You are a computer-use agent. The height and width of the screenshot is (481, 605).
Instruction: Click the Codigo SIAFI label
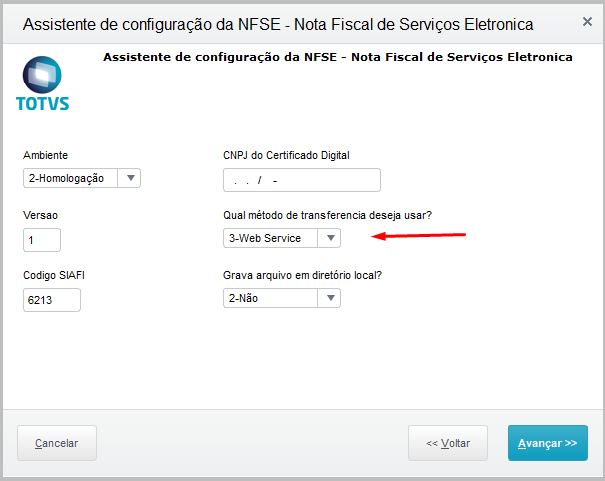click(x=55, y=274)
